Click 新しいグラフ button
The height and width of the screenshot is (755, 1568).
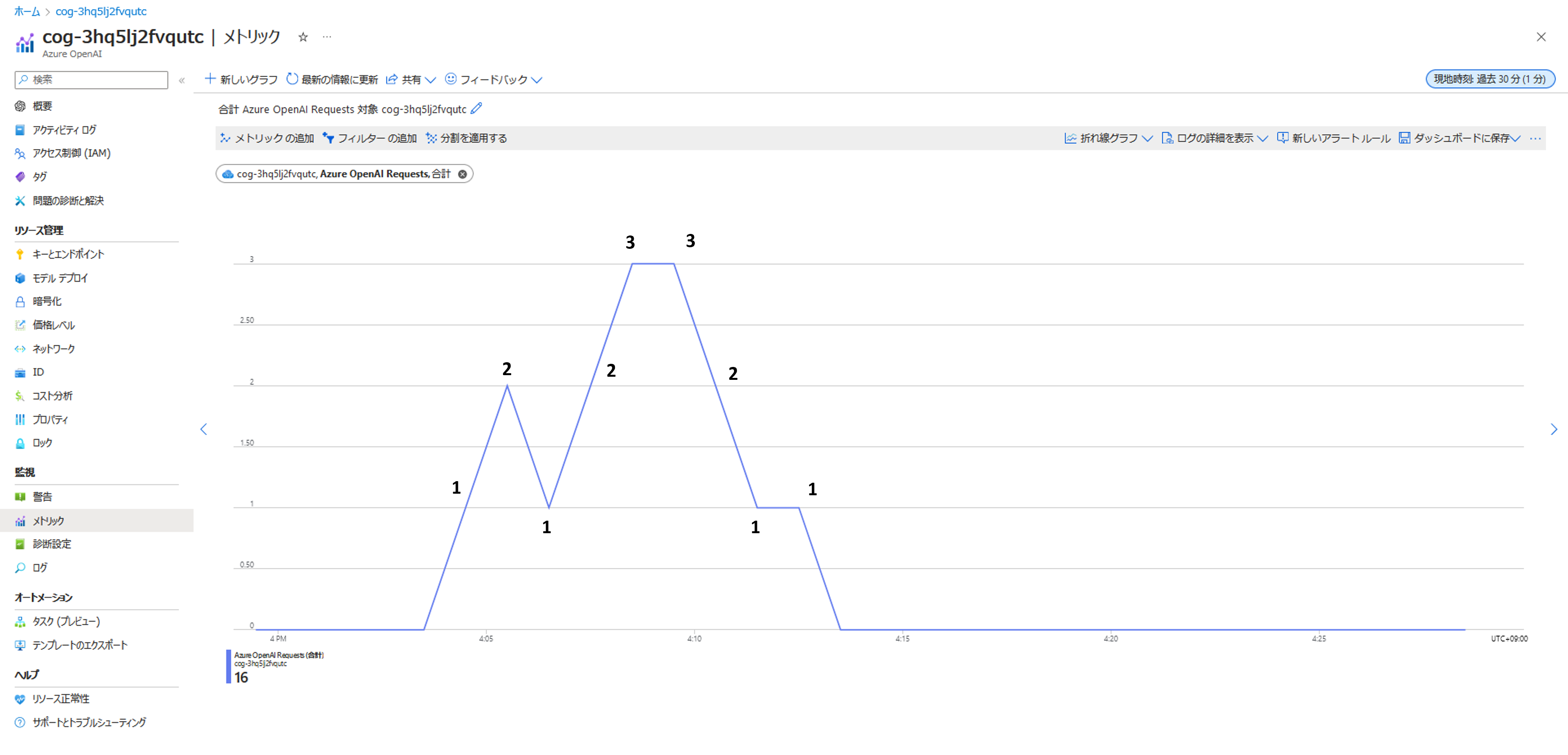241,80
